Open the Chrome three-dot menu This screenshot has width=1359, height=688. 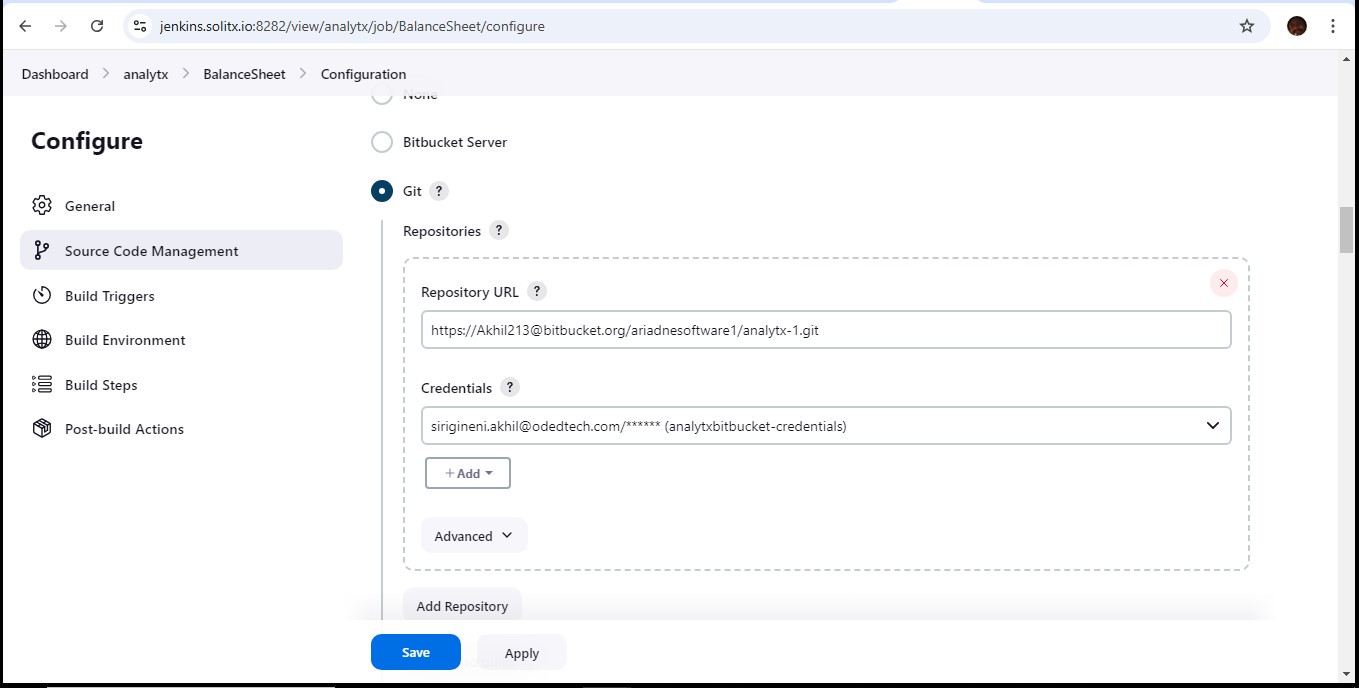tap(1333, 26)
